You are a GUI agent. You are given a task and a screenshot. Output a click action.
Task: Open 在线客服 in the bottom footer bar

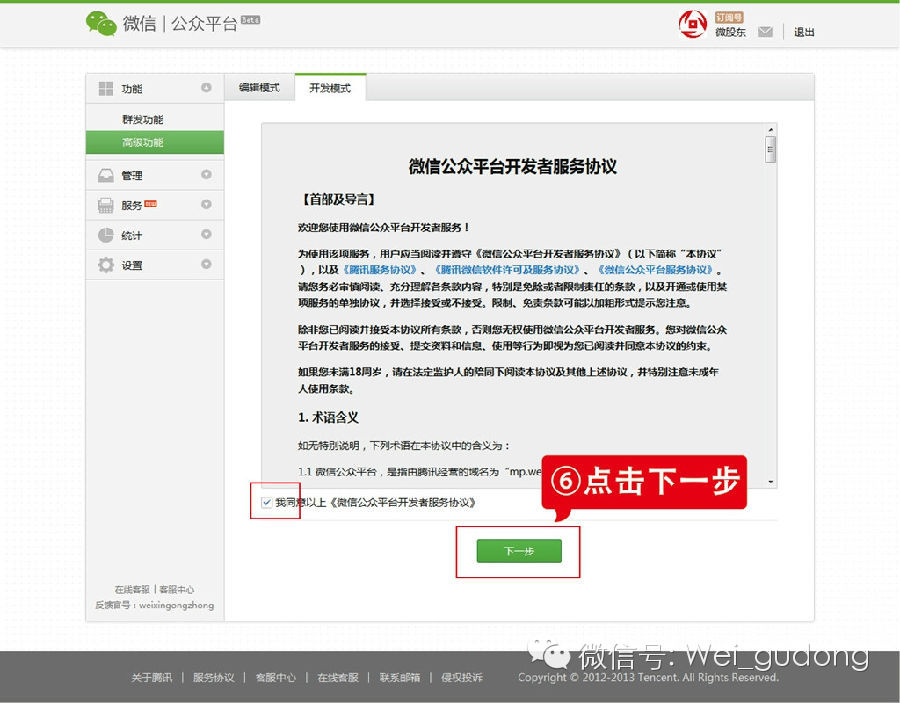(x=338, y=678)
